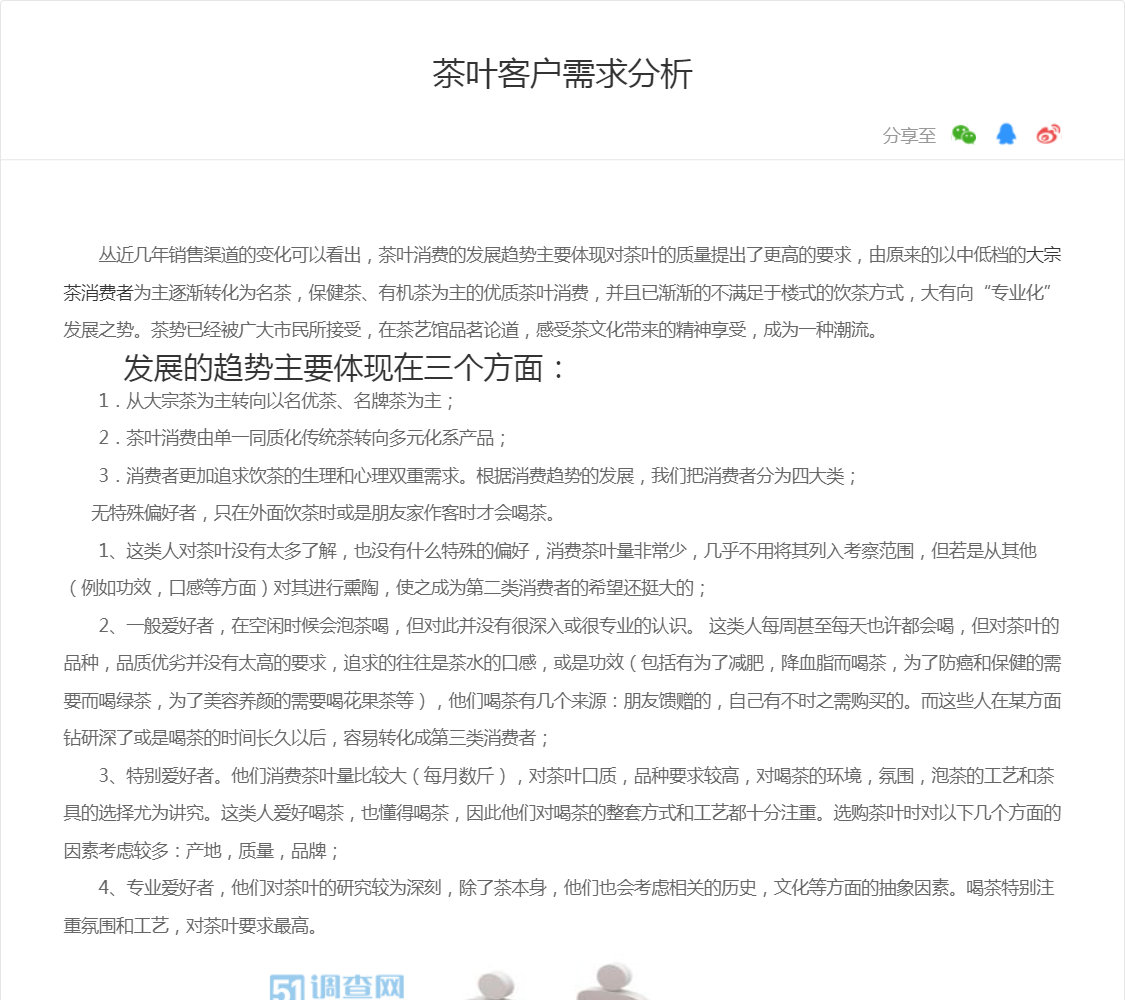
Task: Click the line starting "3、特别爱好者。他们消费茶叶量比较大"
Action: pyautogui.click(x=577, y=775)
